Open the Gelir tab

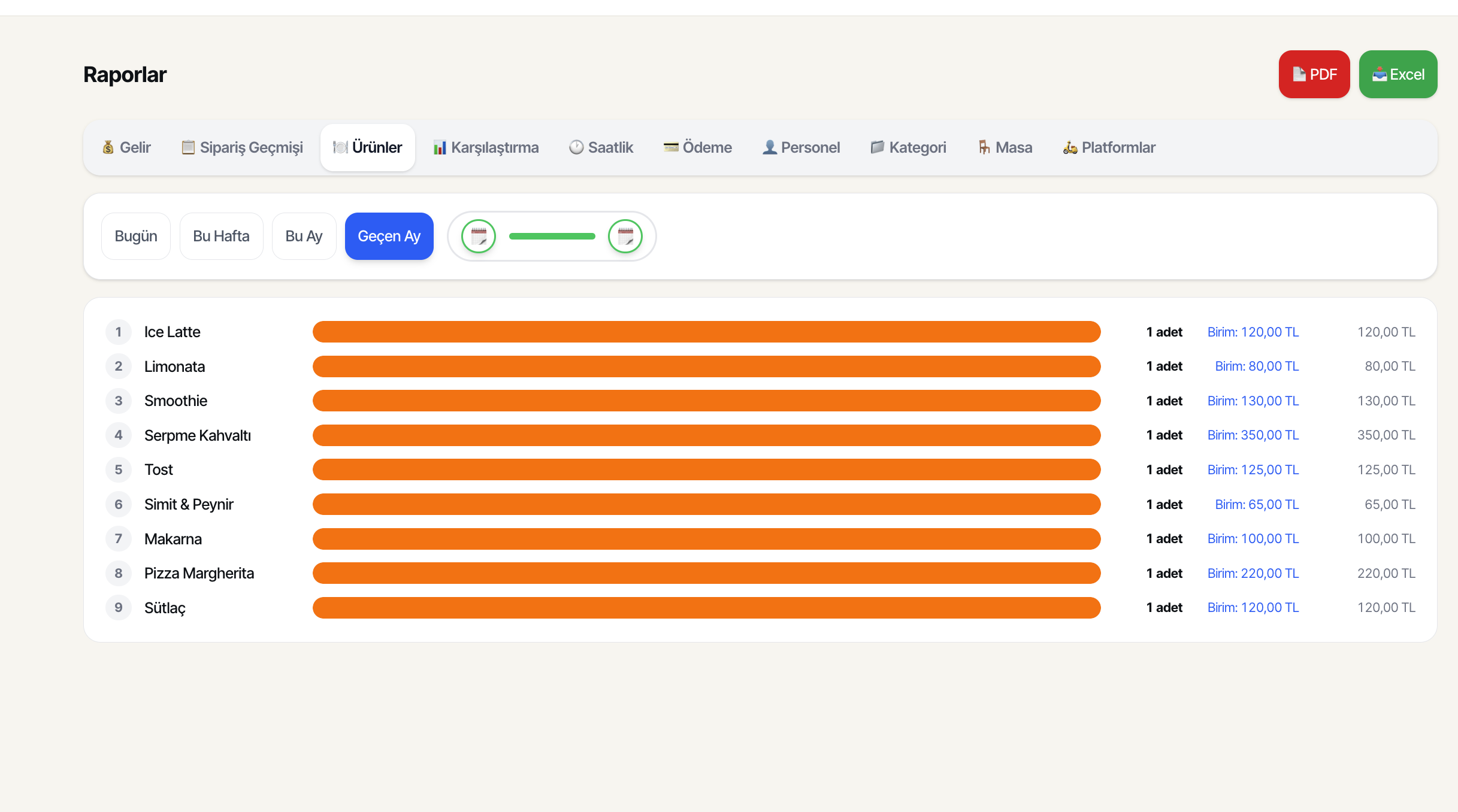click(x=126, y=147)
